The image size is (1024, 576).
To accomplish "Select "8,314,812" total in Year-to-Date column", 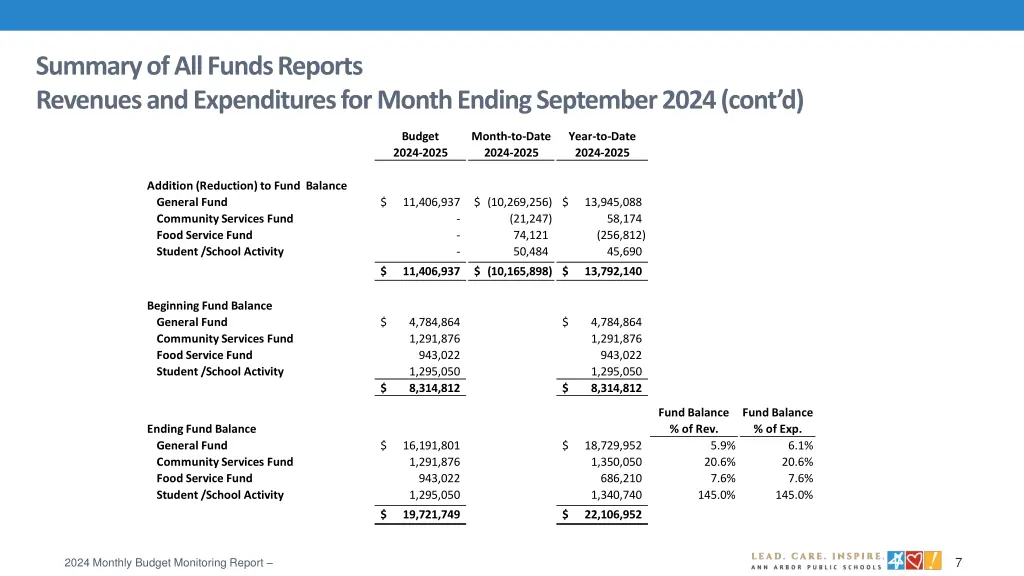I will point(616,388).
